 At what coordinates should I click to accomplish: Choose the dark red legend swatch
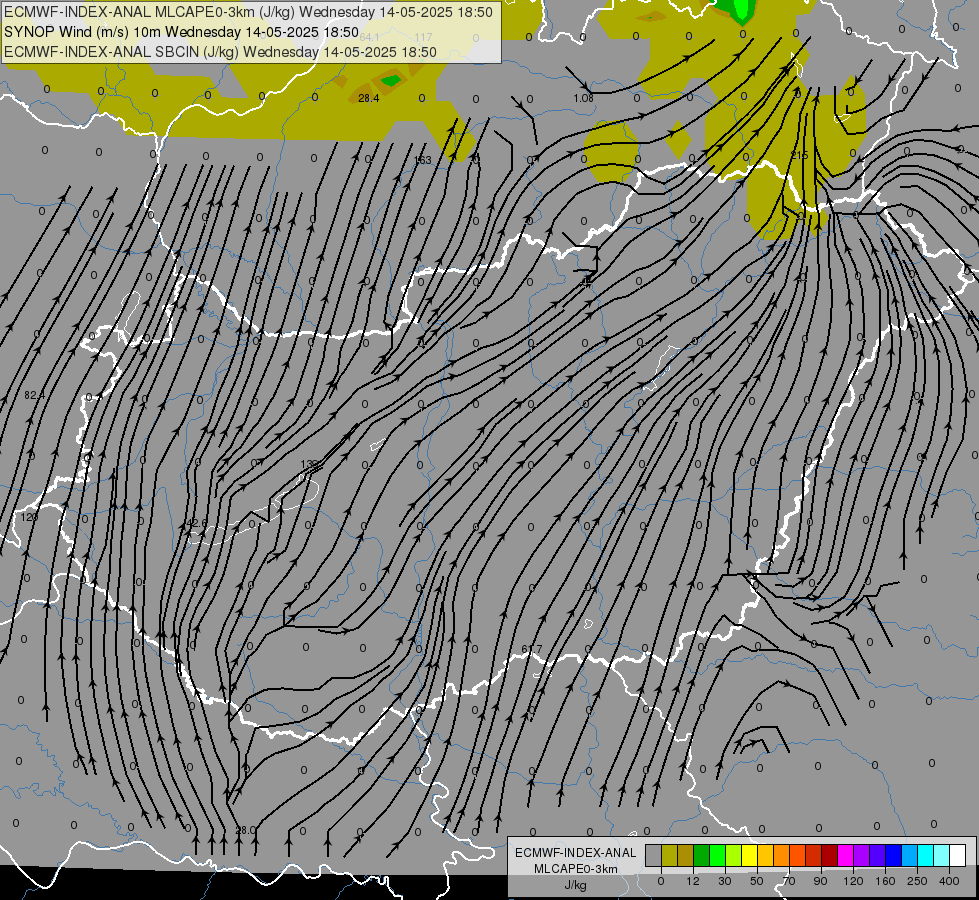coord(830,855)
